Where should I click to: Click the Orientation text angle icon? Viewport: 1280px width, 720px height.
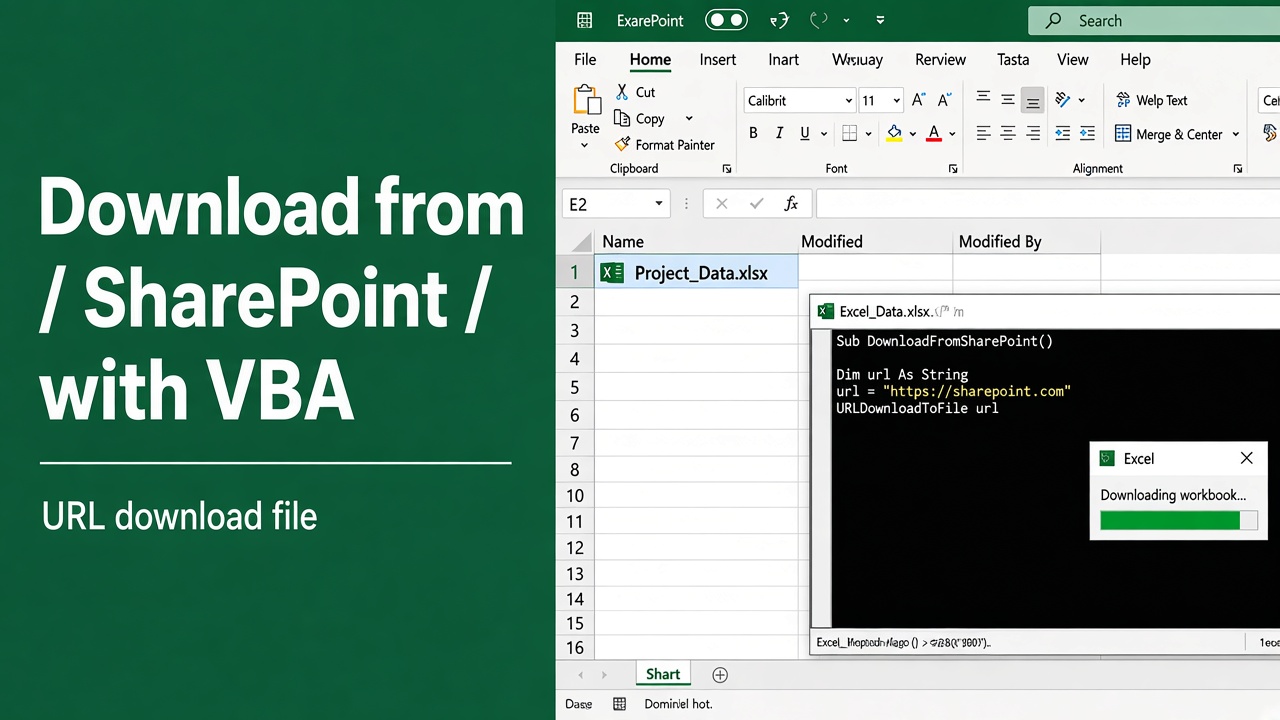click(1062, 100)
